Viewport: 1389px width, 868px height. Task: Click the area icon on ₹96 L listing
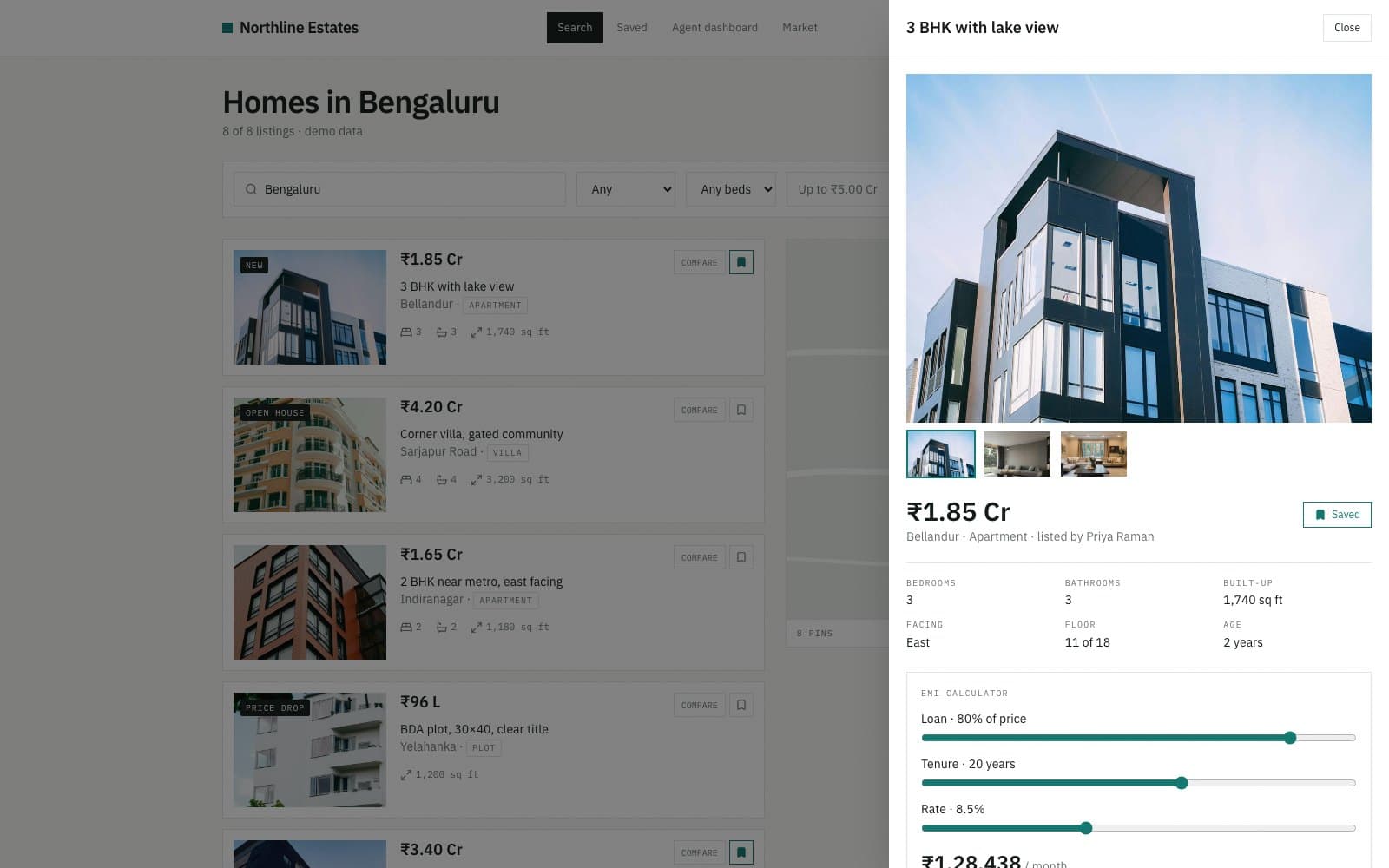406,774
